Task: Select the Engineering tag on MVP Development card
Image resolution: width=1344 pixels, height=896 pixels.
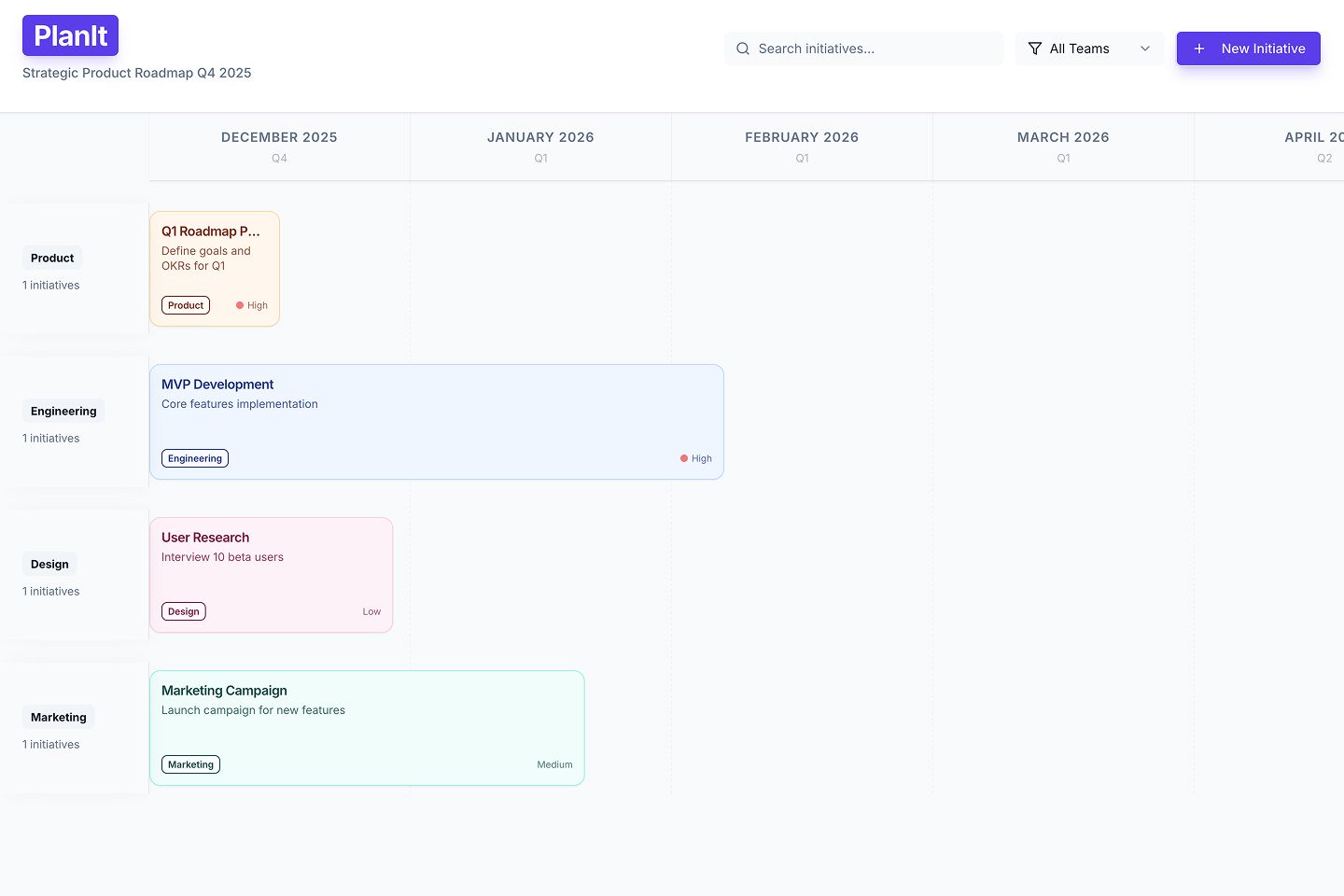Action: (194, 458)
